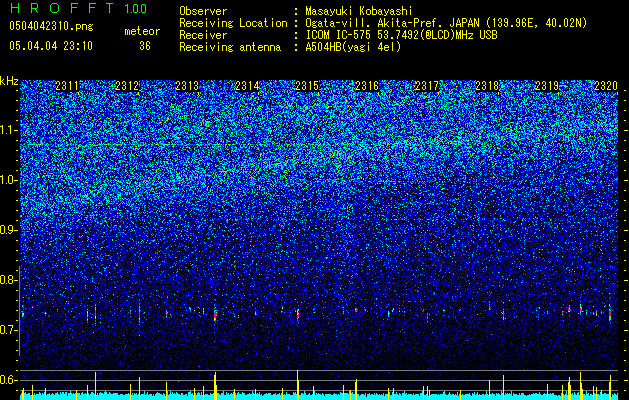Viewport: 629px width, 400px height.
Task: Click the meteor count value 36
Action: coord(145,46)
